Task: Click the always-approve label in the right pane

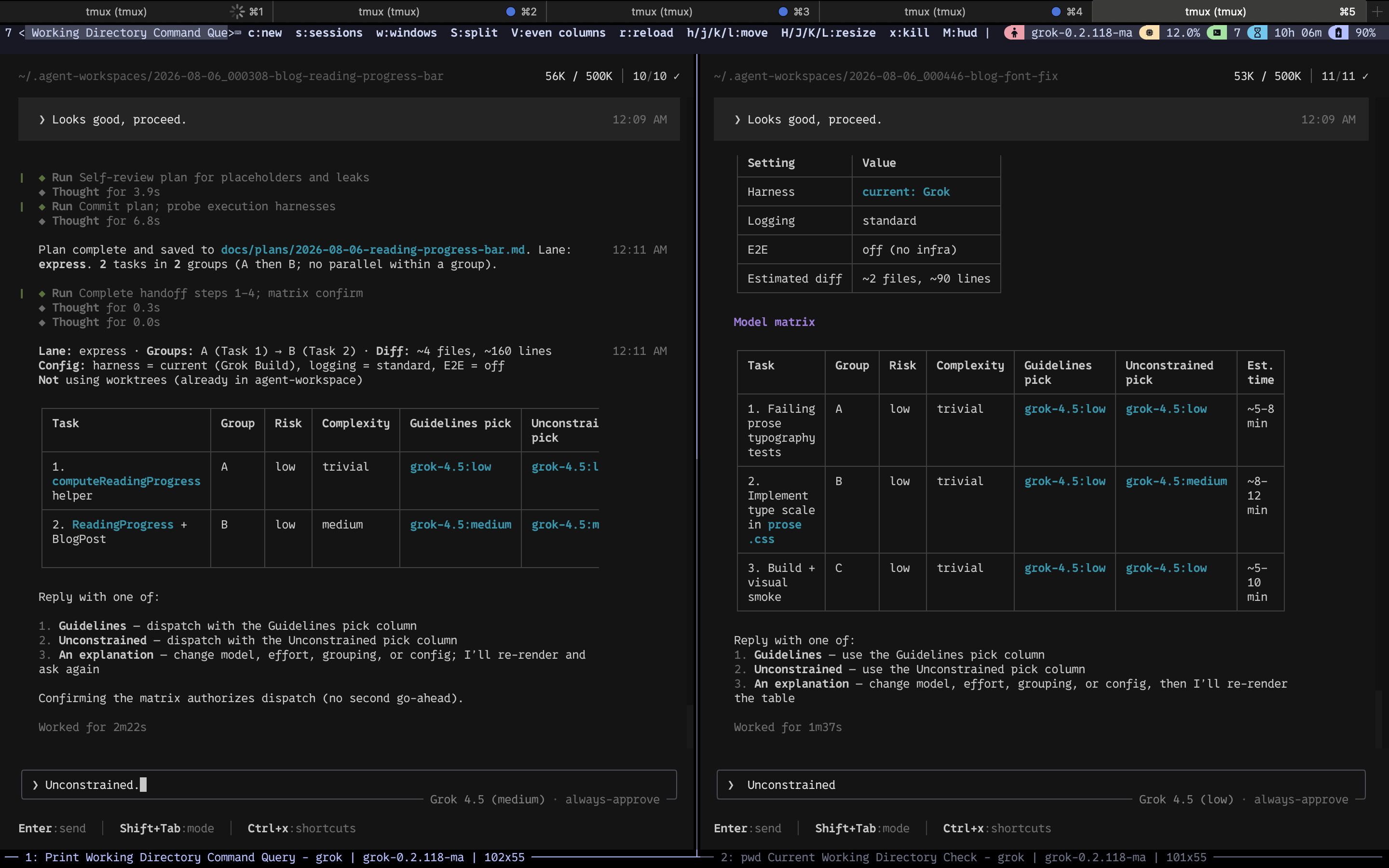Action: tap(1301, 800)
